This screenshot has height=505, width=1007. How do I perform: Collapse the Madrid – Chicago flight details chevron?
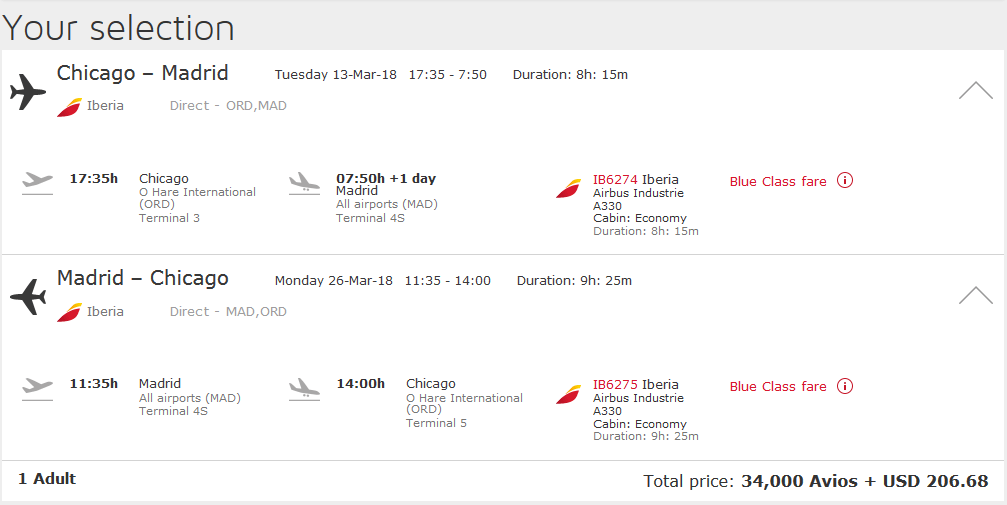click(976, 296)
